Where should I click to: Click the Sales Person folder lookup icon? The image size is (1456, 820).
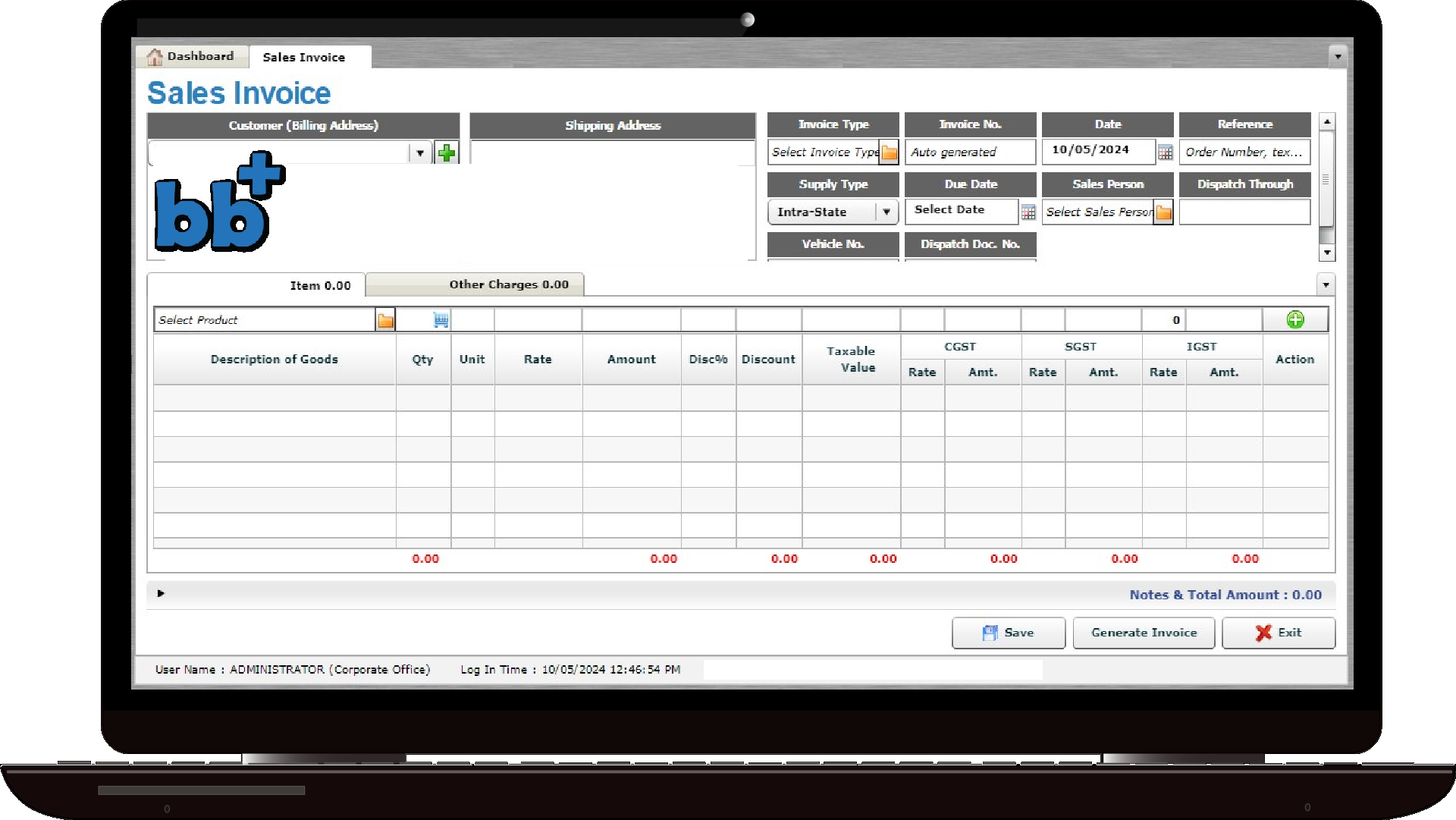tap(1164, 212)
